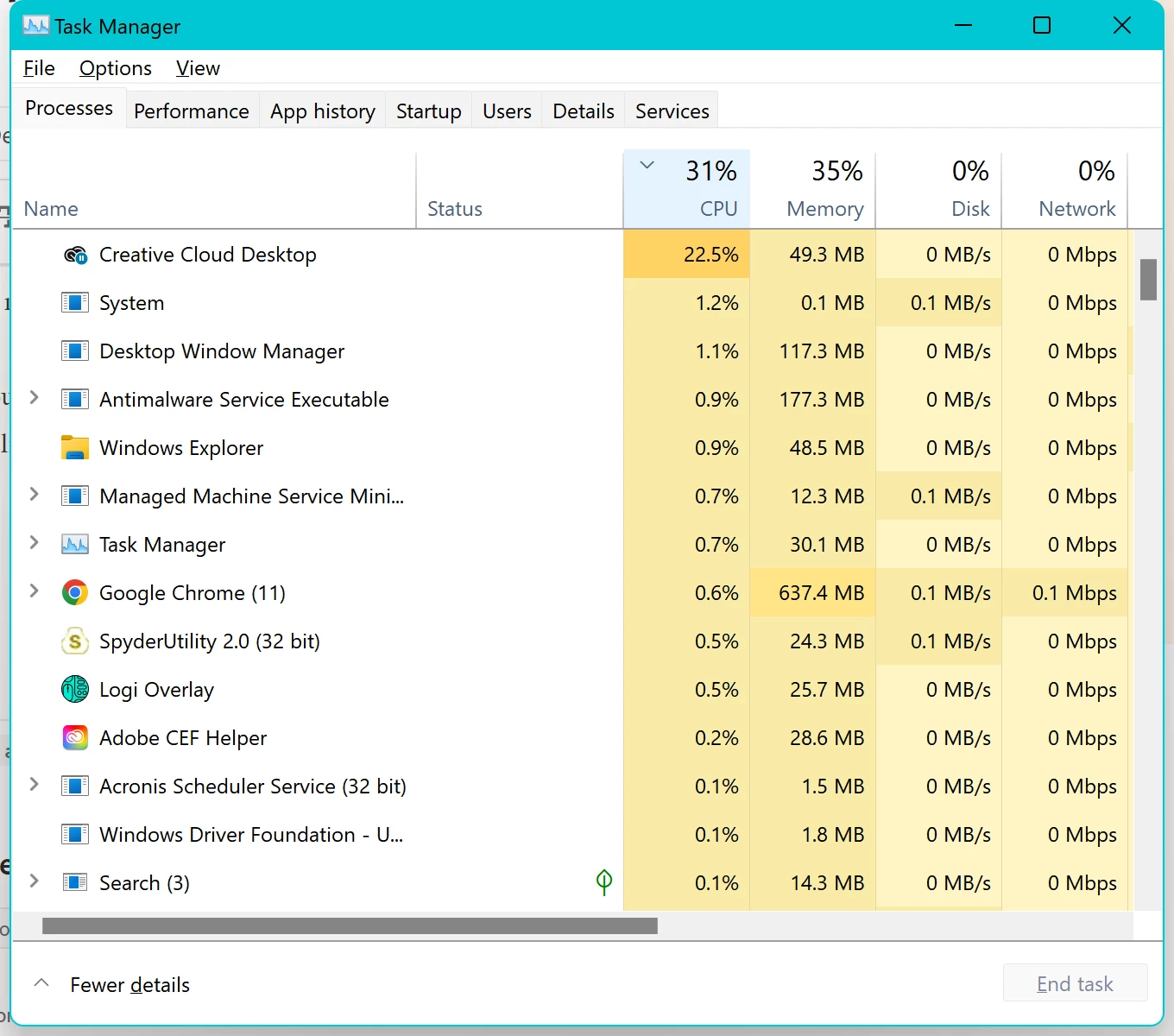Viewport: 1174px width, 1036px height.
Task: Select the Adobe CEF Helper process name
Action: coord(183,738)
